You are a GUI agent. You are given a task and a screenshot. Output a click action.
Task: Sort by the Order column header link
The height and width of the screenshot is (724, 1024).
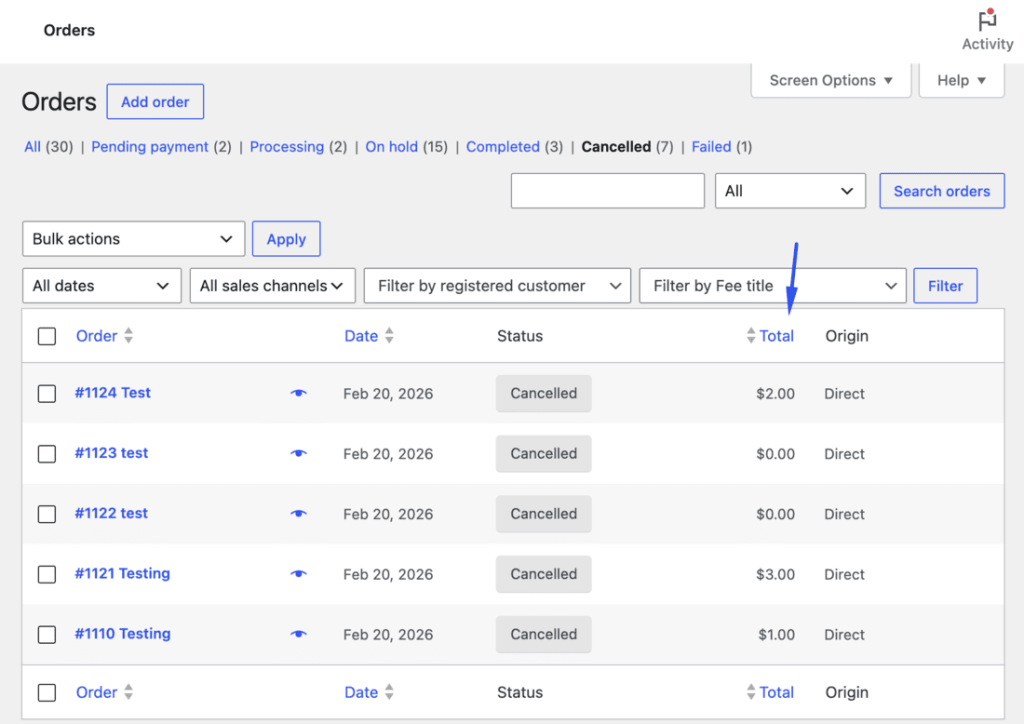point(97,336)
